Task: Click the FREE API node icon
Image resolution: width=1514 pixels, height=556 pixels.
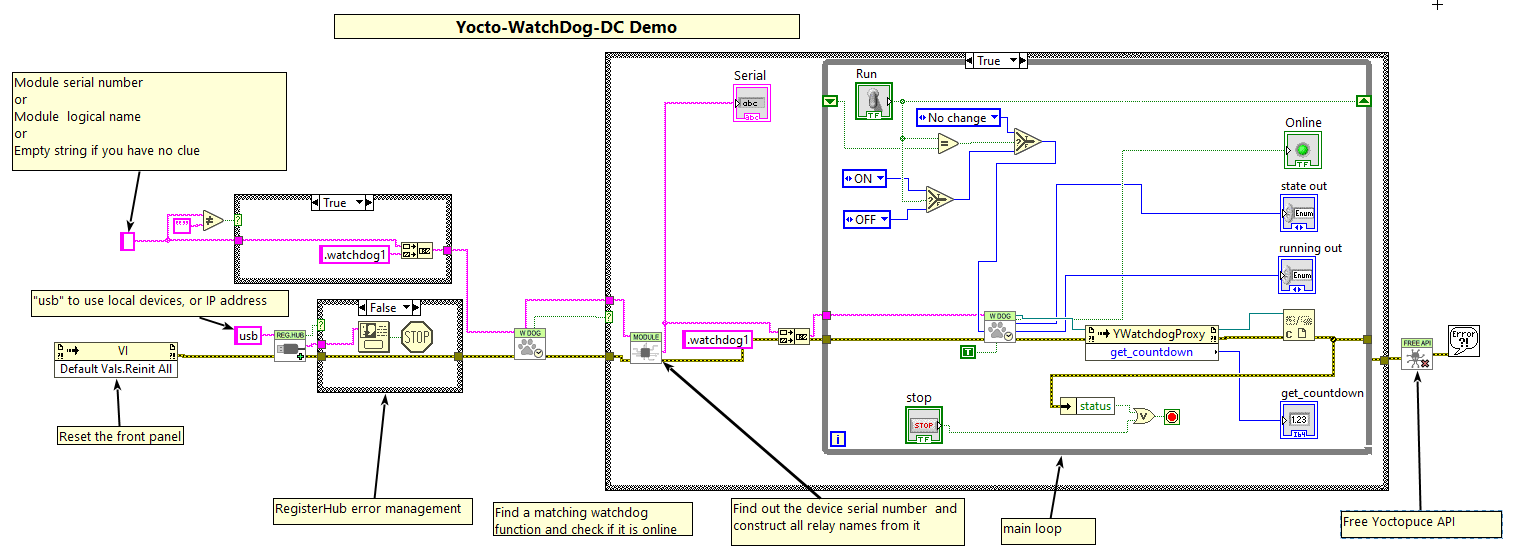Action: click(1416, 353)
